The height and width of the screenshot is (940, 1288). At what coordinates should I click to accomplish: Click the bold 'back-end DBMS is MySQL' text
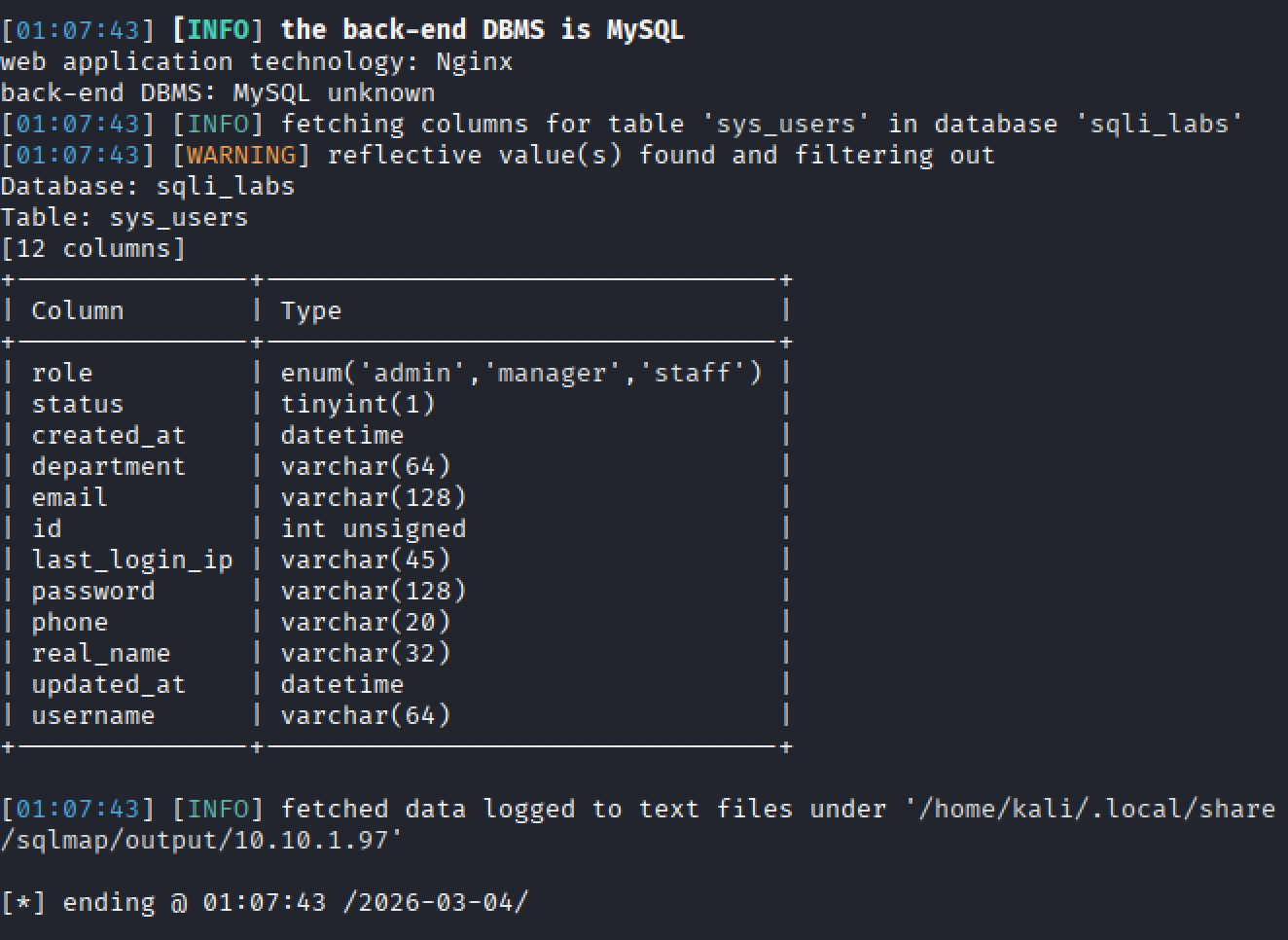(x=483, y=30)
